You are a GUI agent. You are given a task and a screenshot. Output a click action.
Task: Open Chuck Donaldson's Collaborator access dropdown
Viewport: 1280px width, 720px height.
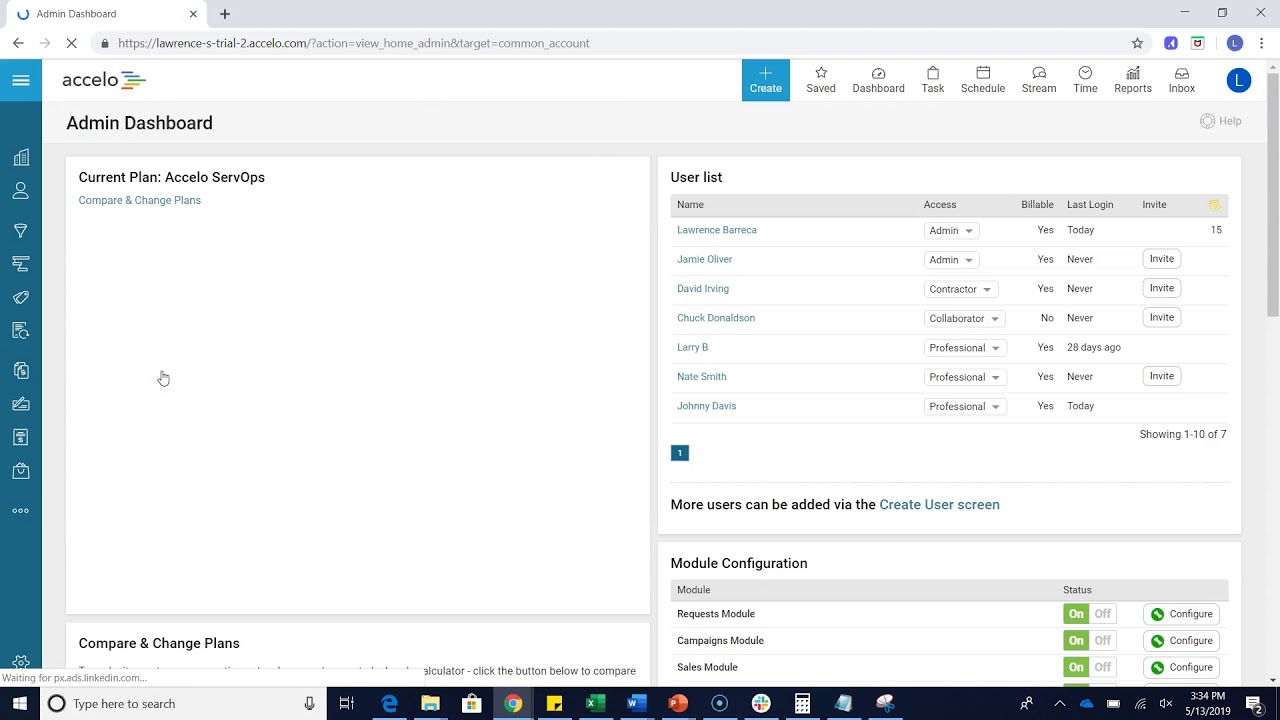pos(964,318)
